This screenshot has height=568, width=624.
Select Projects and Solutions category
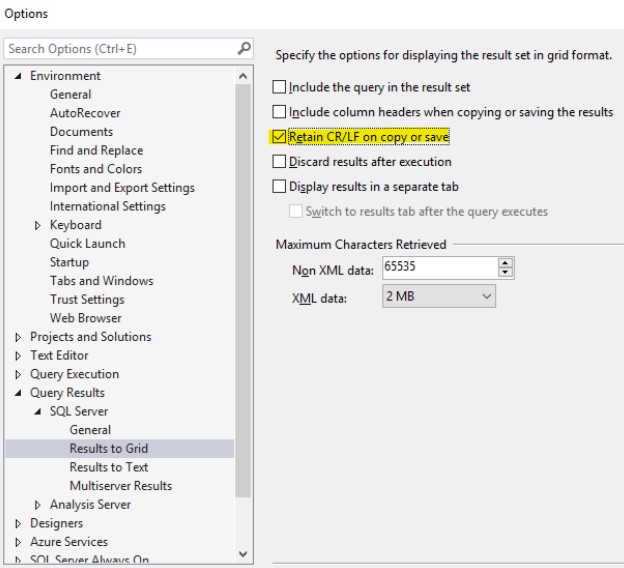click(x=91, y=337)
